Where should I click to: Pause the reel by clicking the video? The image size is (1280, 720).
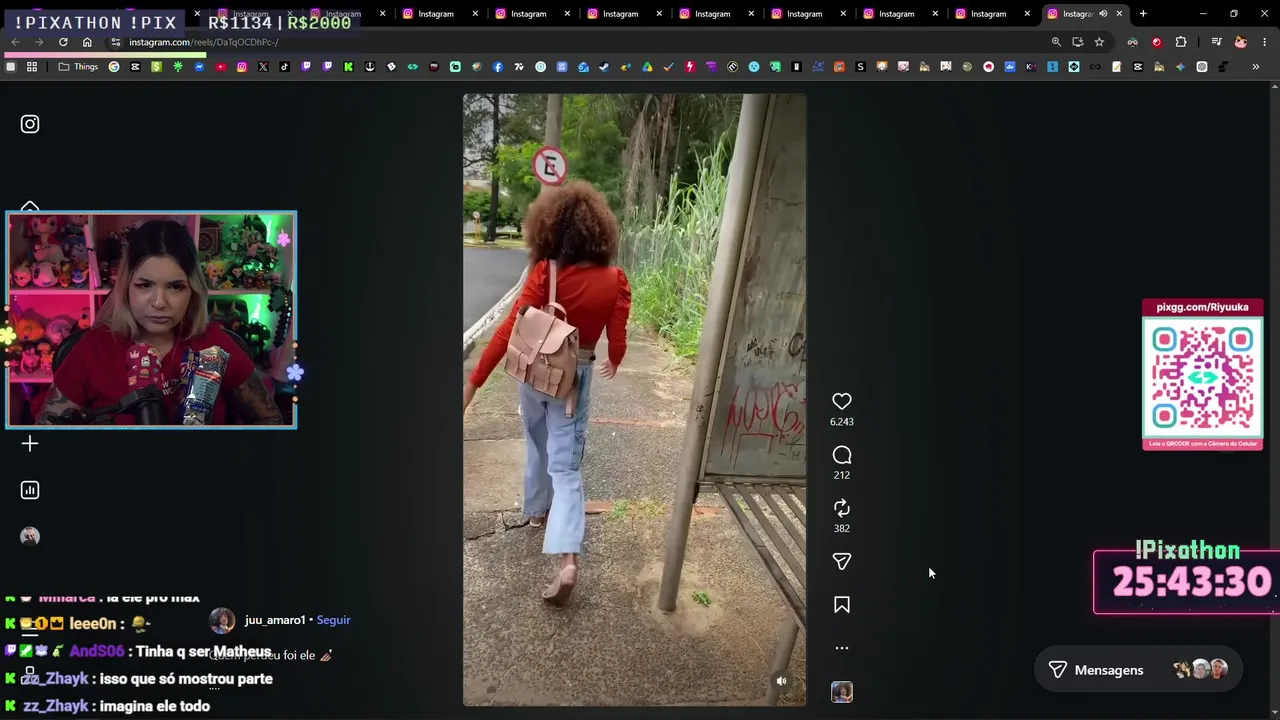click(634, 400)
